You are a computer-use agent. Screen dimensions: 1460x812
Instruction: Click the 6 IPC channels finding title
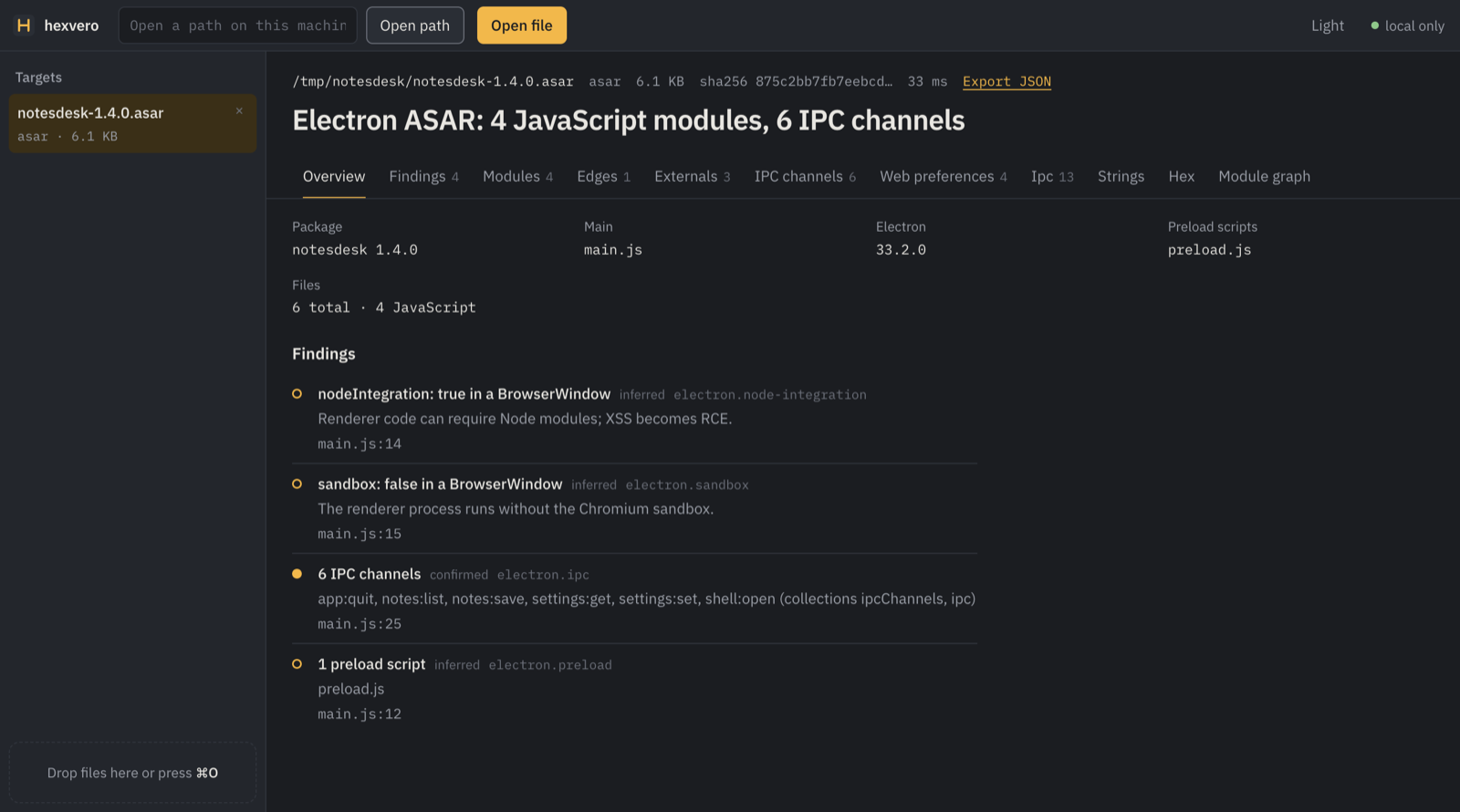(369, 574)
